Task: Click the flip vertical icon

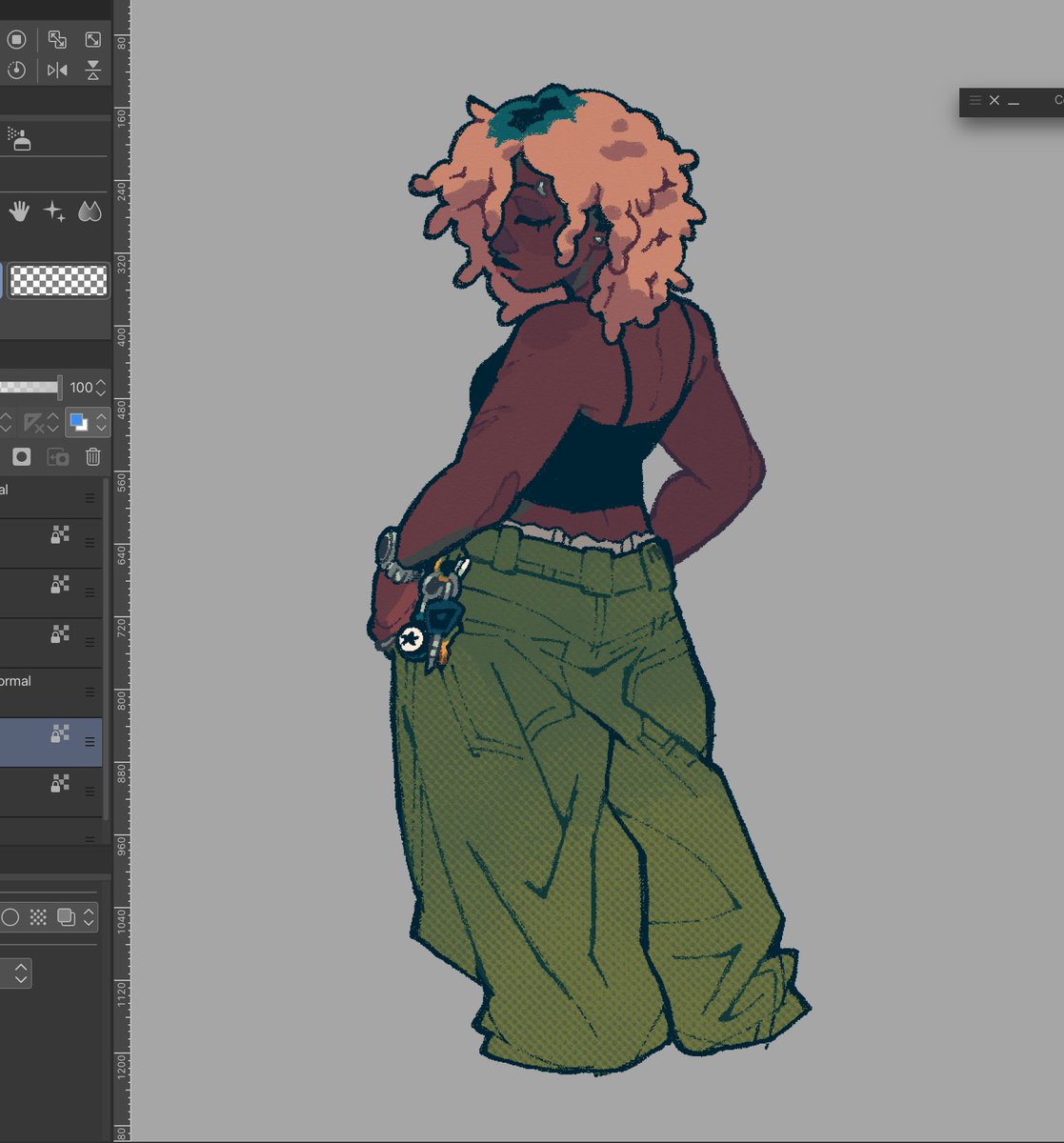Action: click(92, 70)
